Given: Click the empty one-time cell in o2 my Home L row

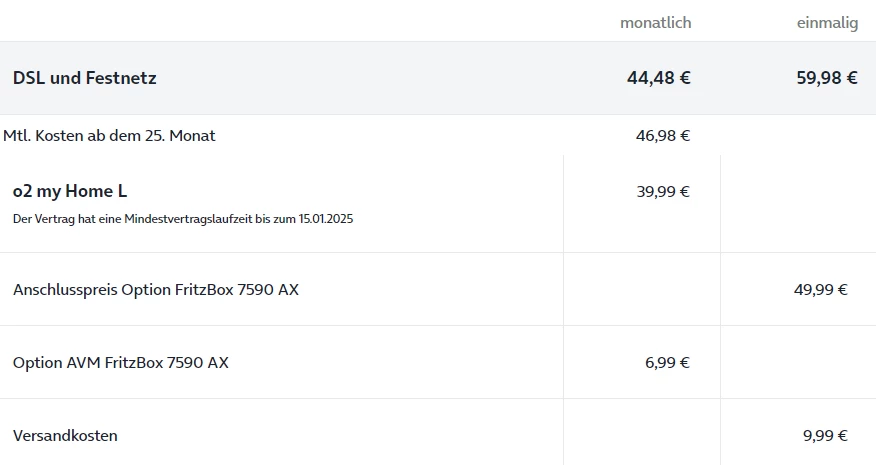Looking at the screenshot, I should [x=797, y=203].
